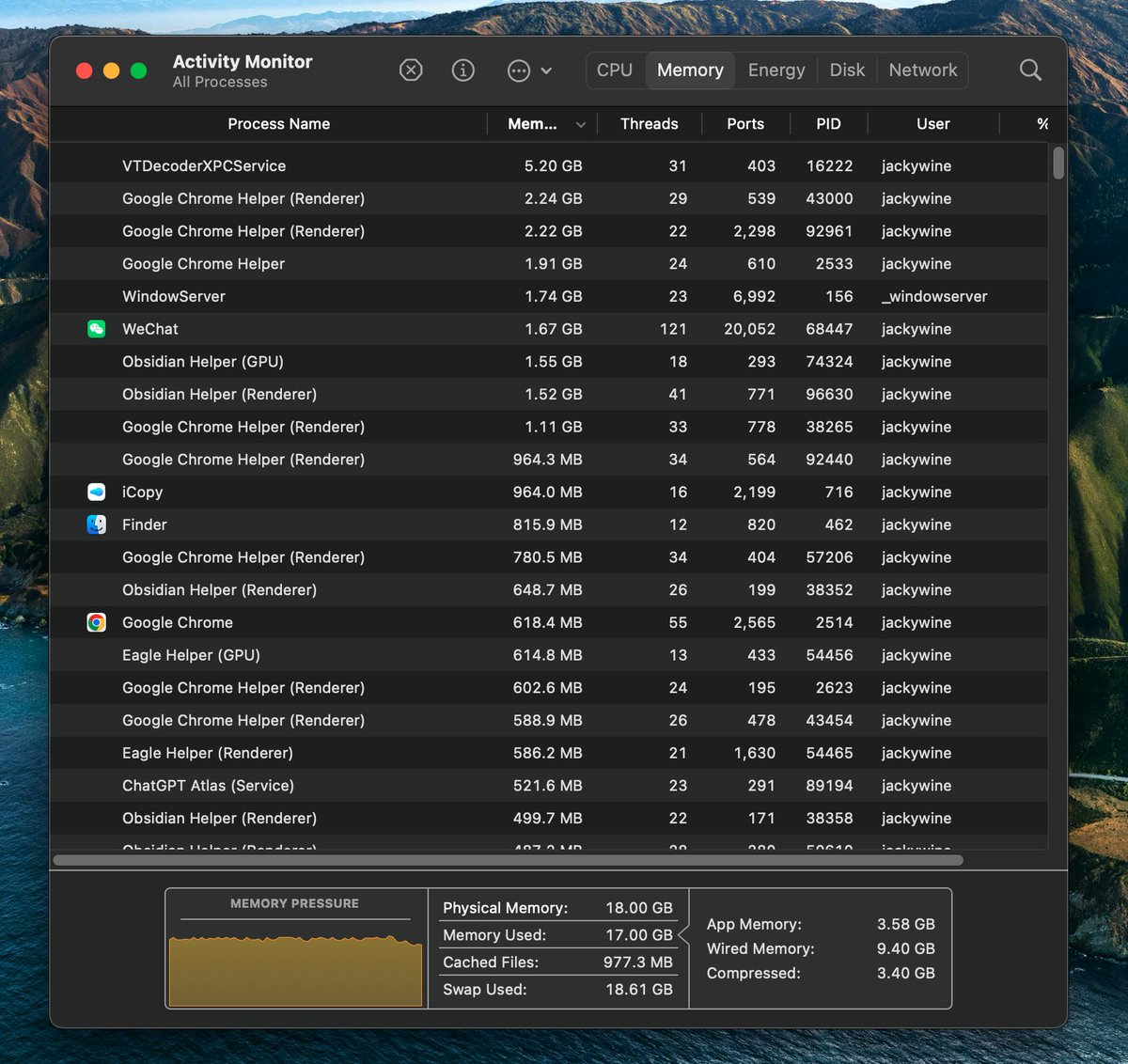This screenshot has width=1128, height=1064.
Task: Click the _windowserver user cell
Action: point(934,296)
